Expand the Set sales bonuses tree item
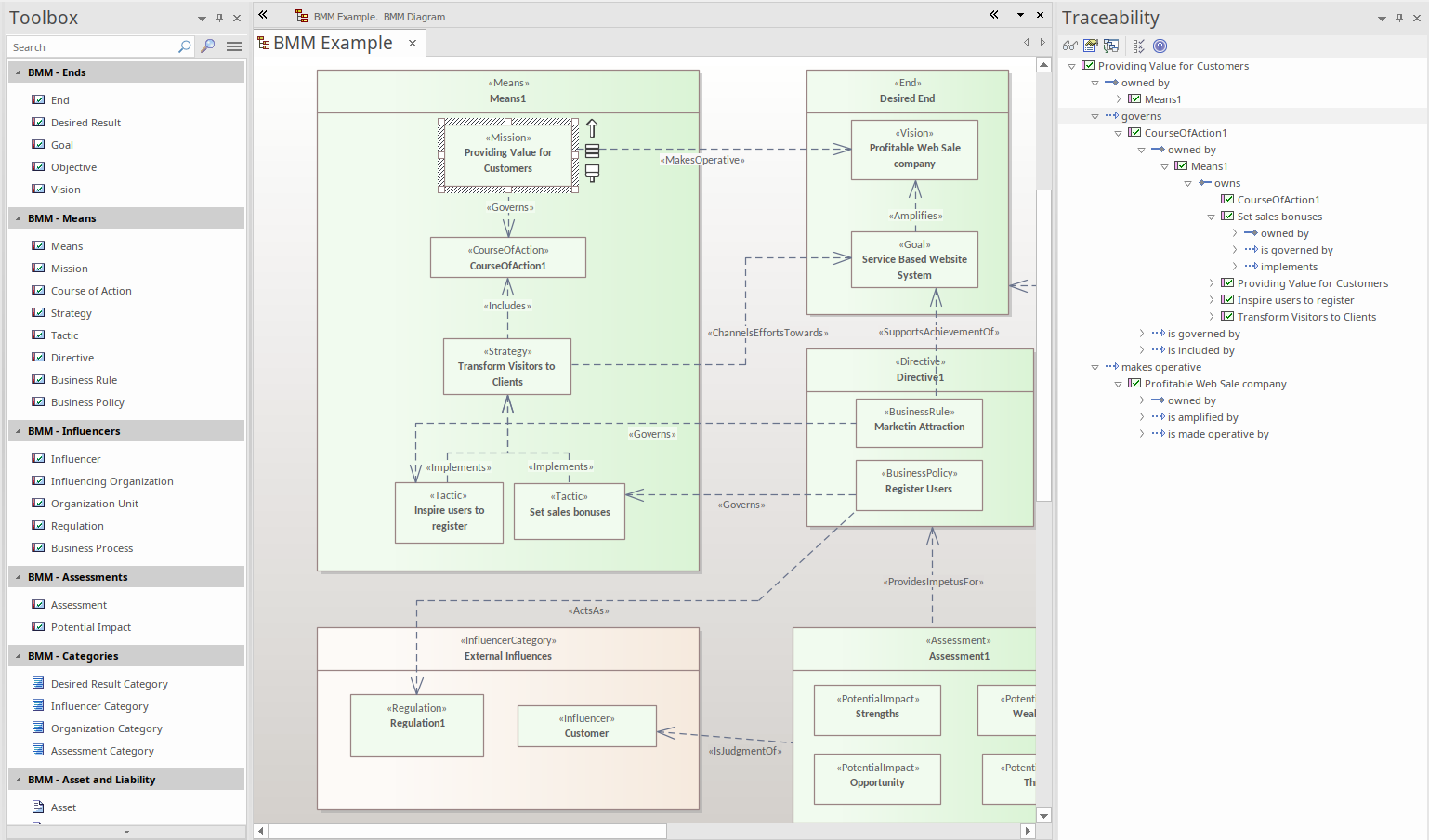1429x840 pixels. point(1211,217)
